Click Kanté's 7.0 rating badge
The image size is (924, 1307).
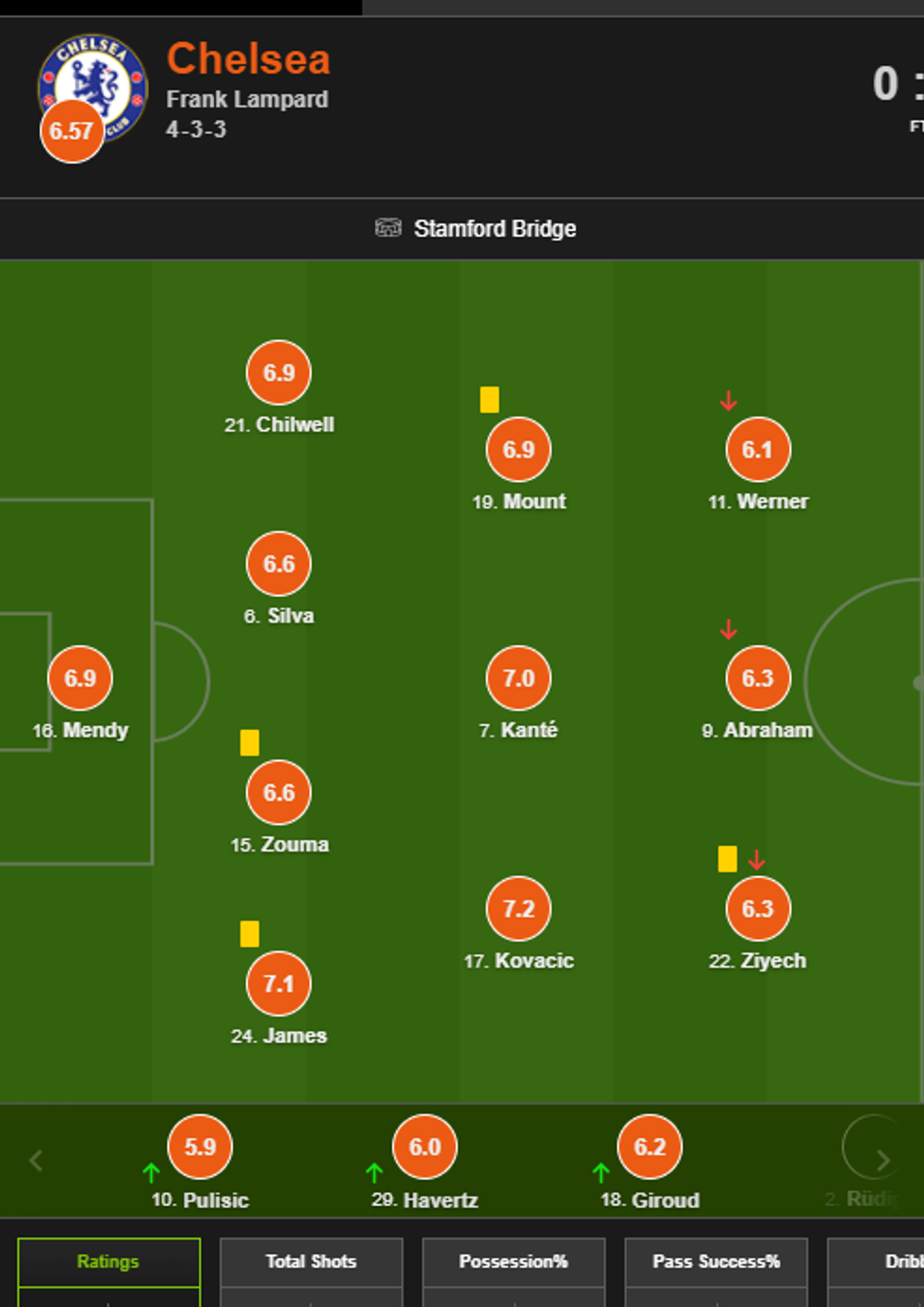click(x=519, y=678)
